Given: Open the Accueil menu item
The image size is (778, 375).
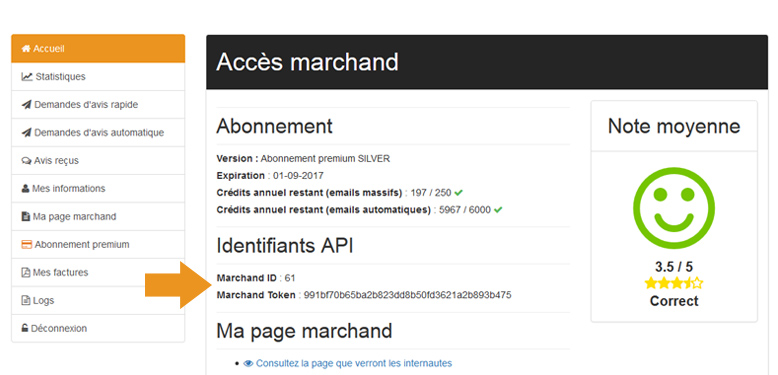Looking at the screenshot, I should (x=98, y=49).
